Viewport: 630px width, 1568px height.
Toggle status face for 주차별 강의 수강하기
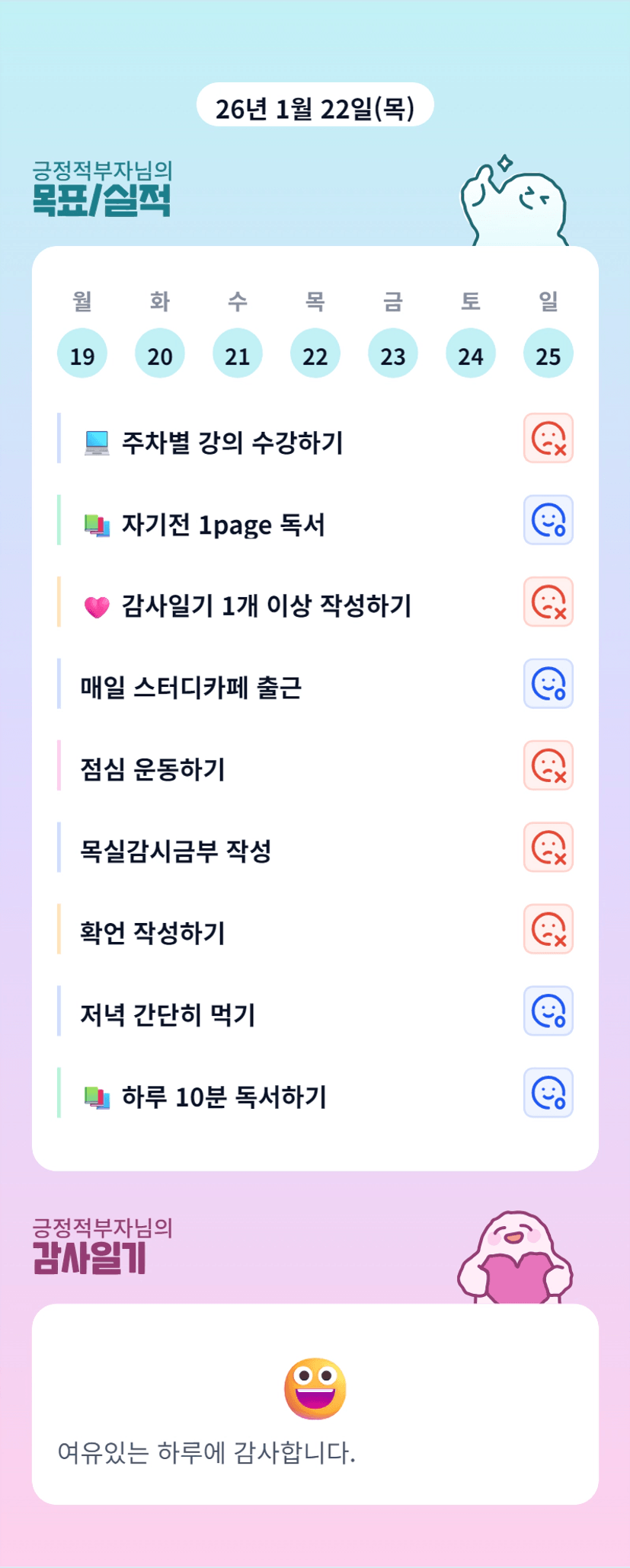[x=548, y=438]
